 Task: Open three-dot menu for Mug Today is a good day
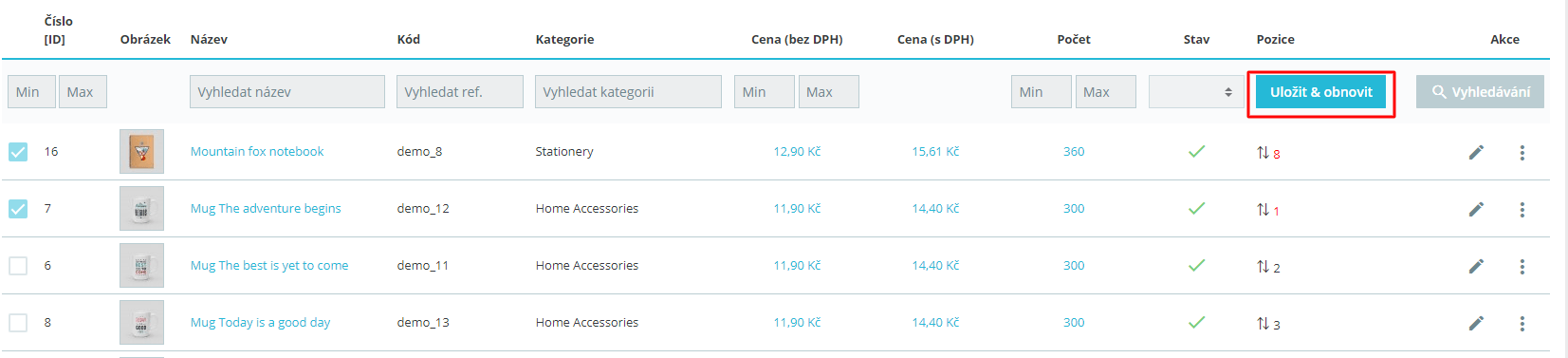(1522, 323)
